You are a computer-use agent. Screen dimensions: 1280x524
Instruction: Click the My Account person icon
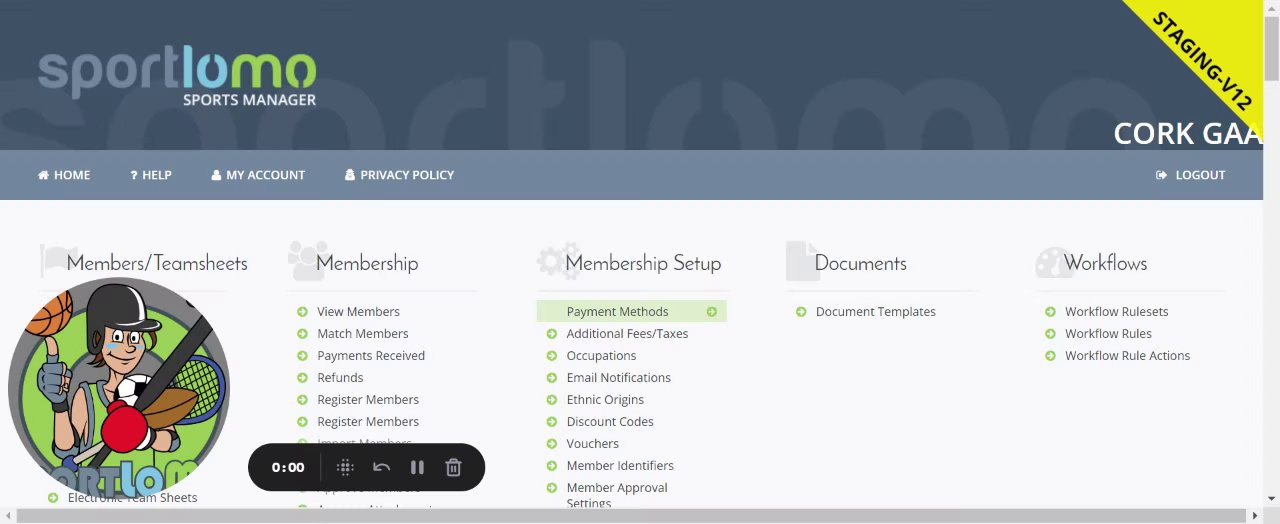[216, 175]
